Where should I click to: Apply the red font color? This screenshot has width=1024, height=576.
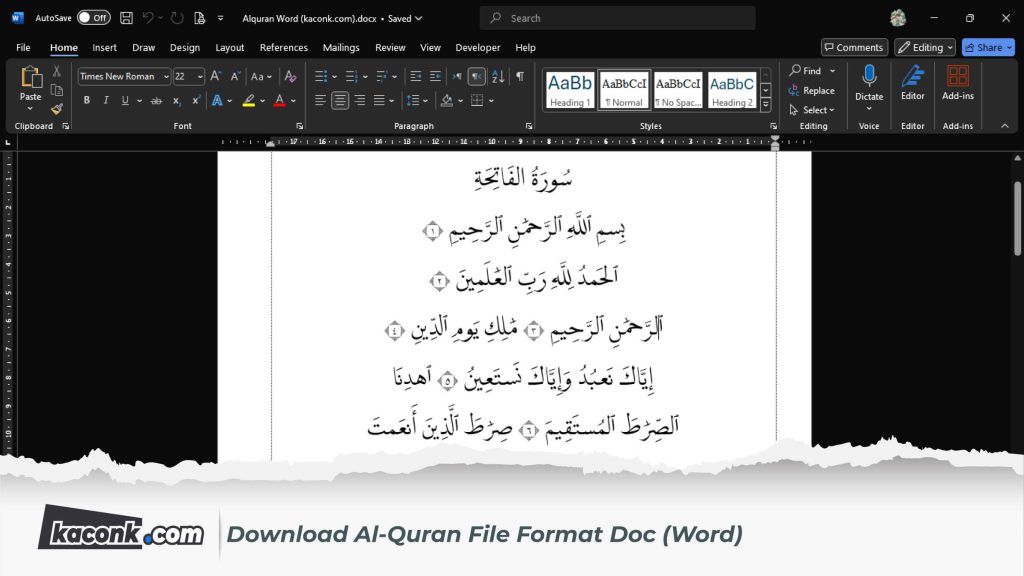280,101
